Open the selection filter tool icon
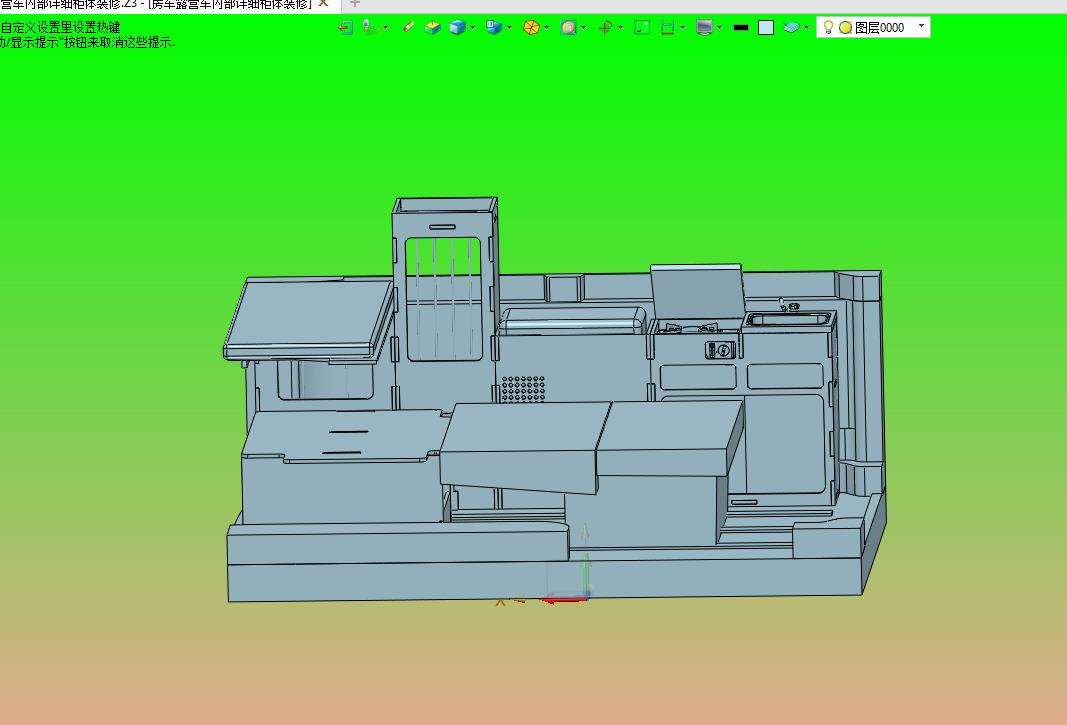1067x725 pixels. [x=369, y=27]
